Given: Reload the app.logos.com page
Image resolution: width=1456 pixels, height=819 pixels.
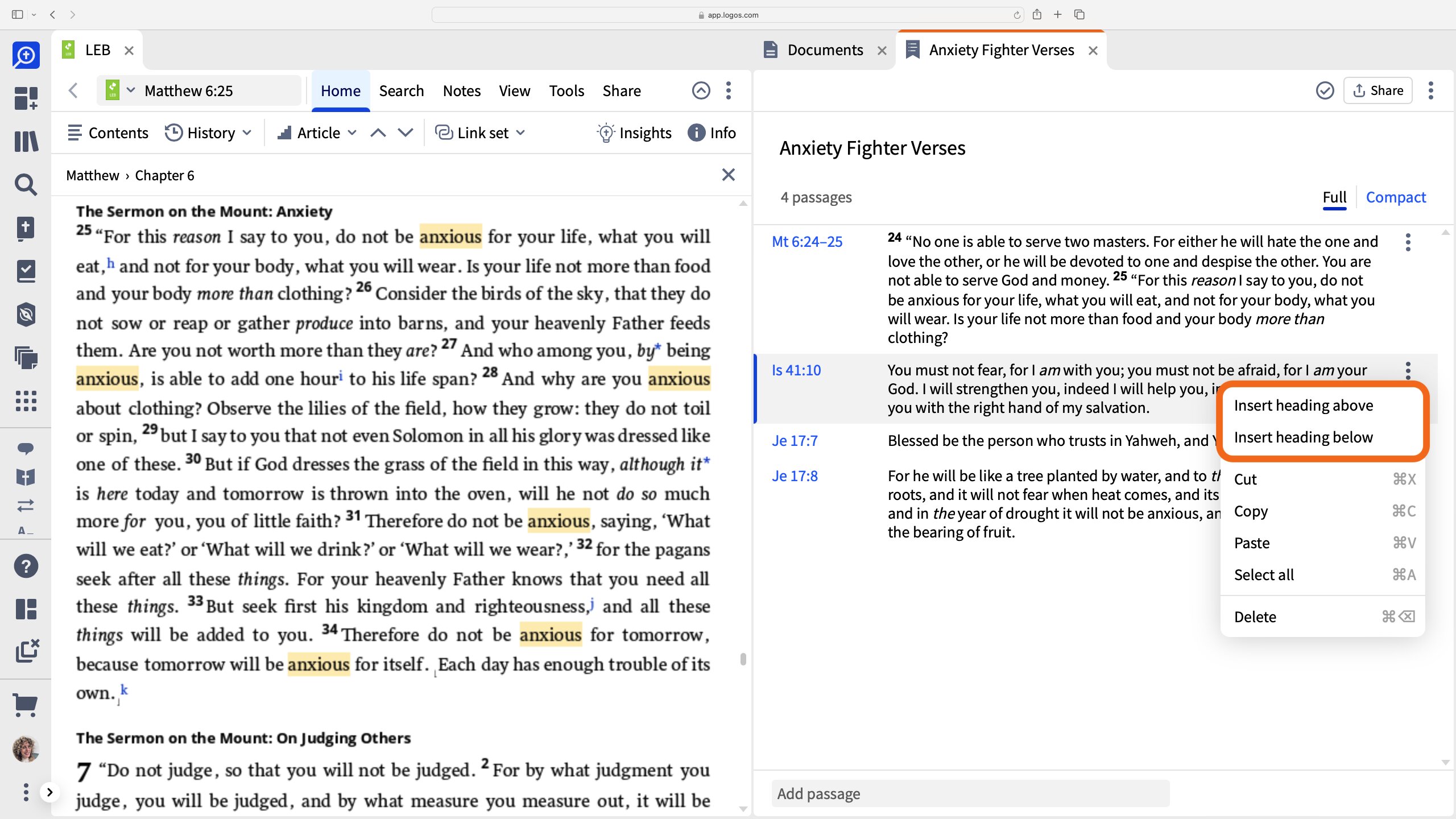Looking at the screenshot, I should pos(1017,15).
